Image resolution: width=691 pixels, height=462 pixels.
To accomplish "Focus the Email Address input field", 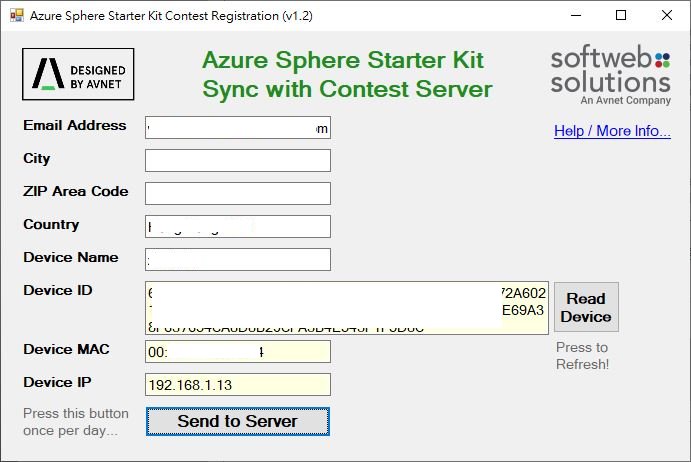I will (238, 128).
